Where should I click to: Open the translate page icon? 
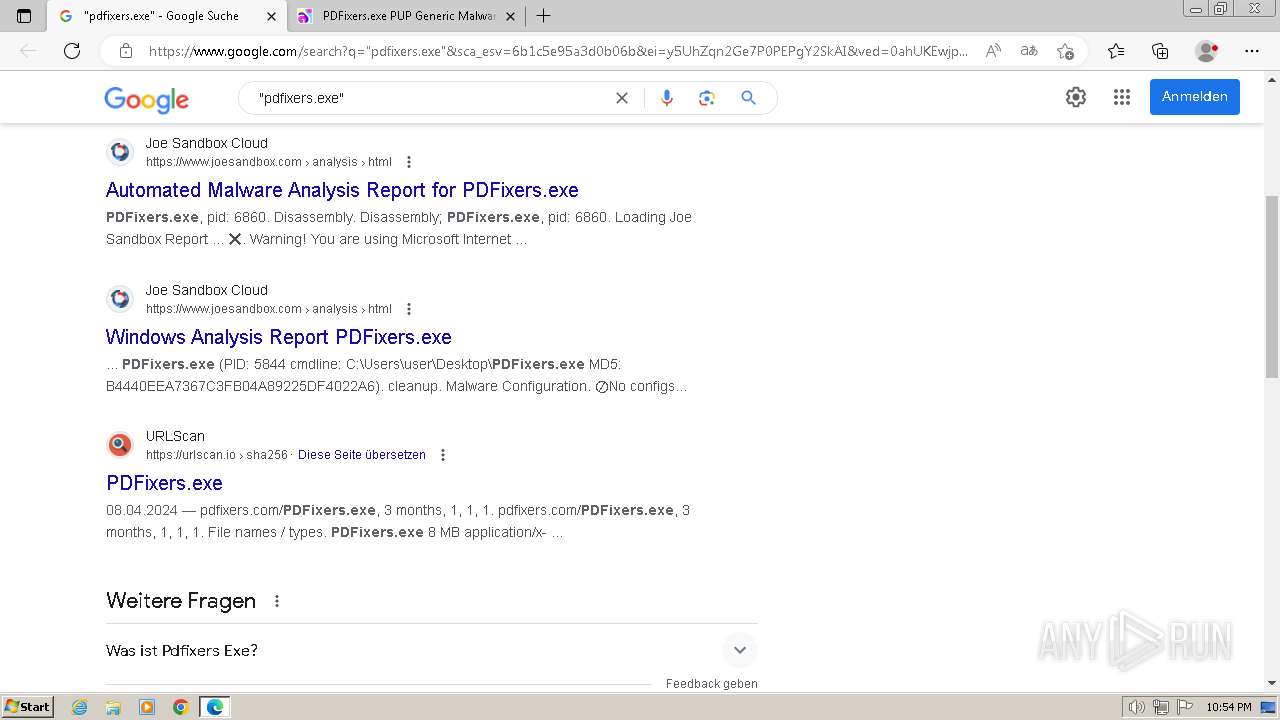pos(1029,51)
